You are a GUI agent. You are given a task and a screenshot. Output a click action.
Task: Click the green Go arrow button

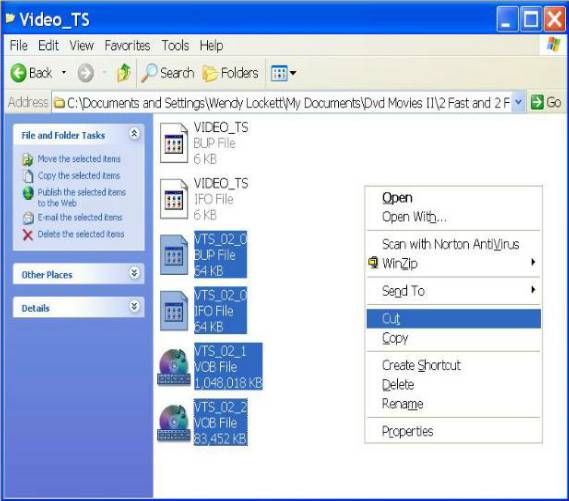tap(537, 102)
